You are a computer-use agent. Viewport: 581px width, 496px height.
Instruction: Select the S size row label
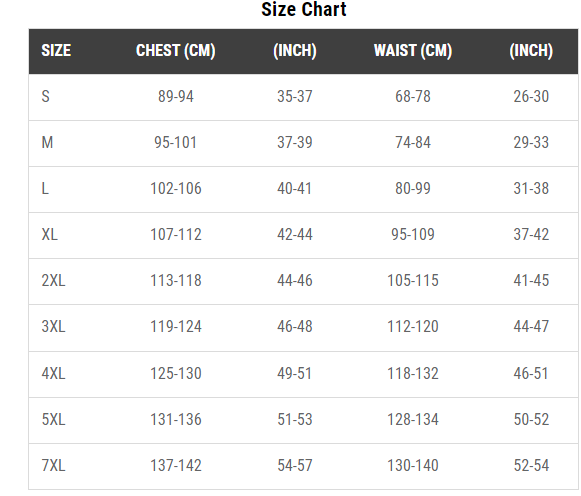(x=45, y=97)
